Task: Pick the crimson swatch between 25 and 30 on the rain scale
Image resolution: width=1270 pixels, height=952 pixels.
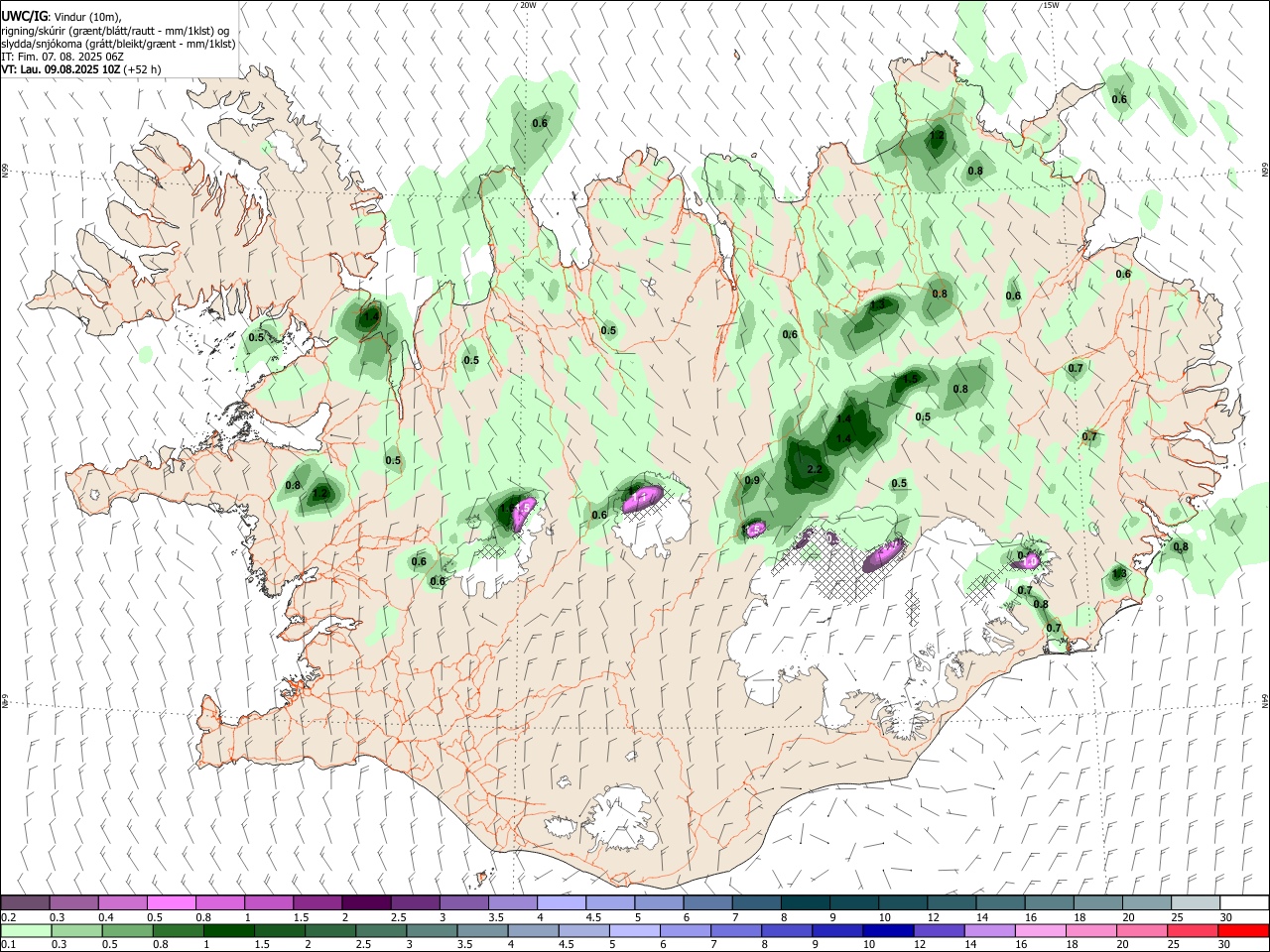Action: [x=1194, y=931]
